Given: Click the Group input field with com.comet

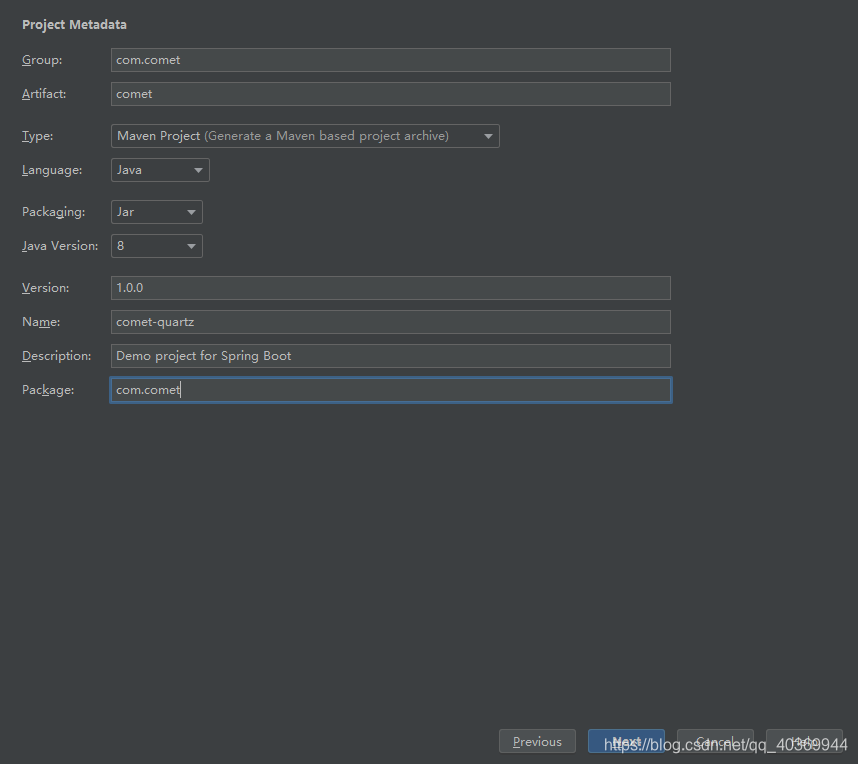Looking at the screenshot, I should click(x=390, y=60).
